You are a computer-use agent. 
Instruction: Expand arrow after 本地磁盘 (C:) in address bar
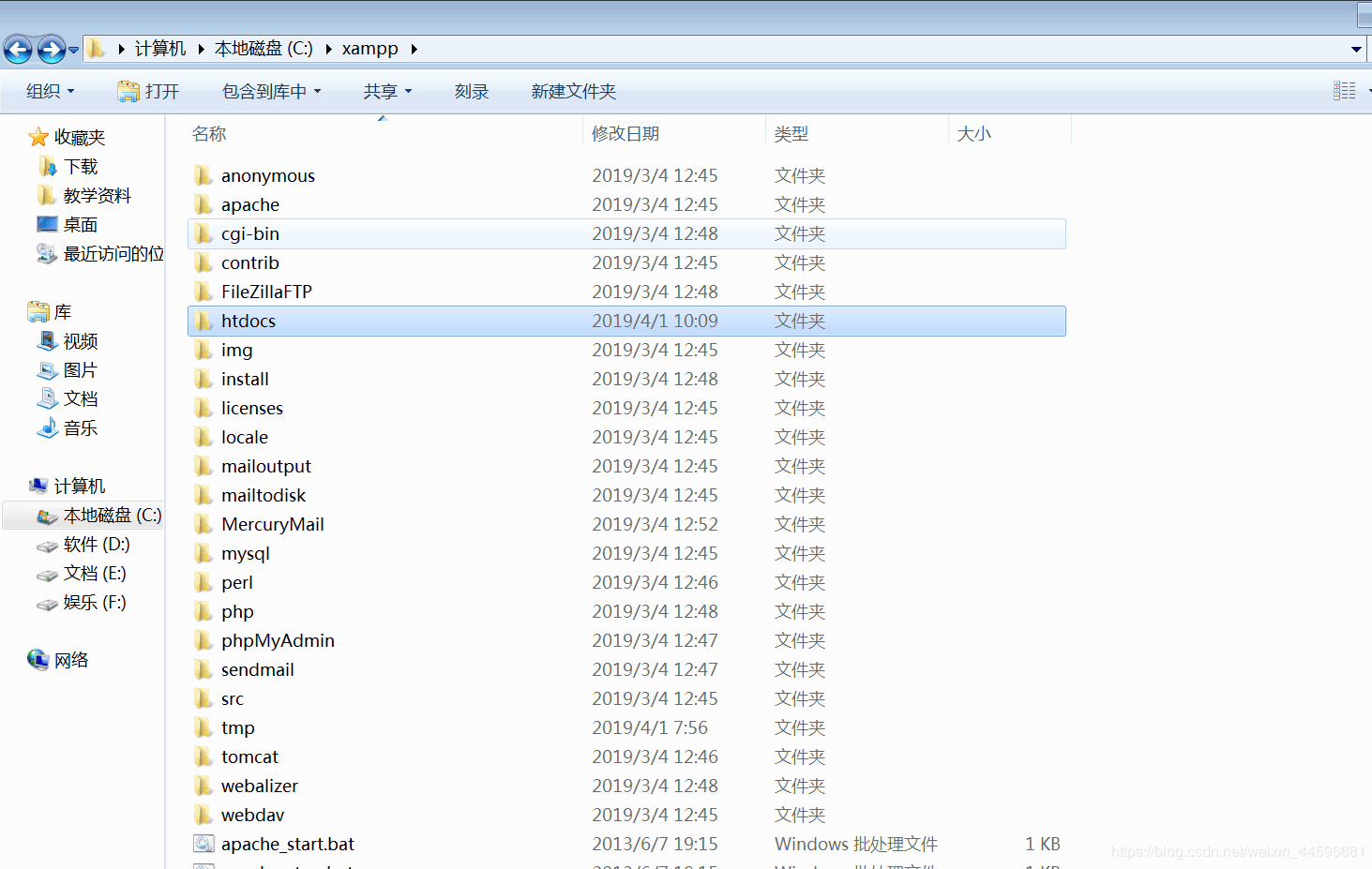coord(328,49)
